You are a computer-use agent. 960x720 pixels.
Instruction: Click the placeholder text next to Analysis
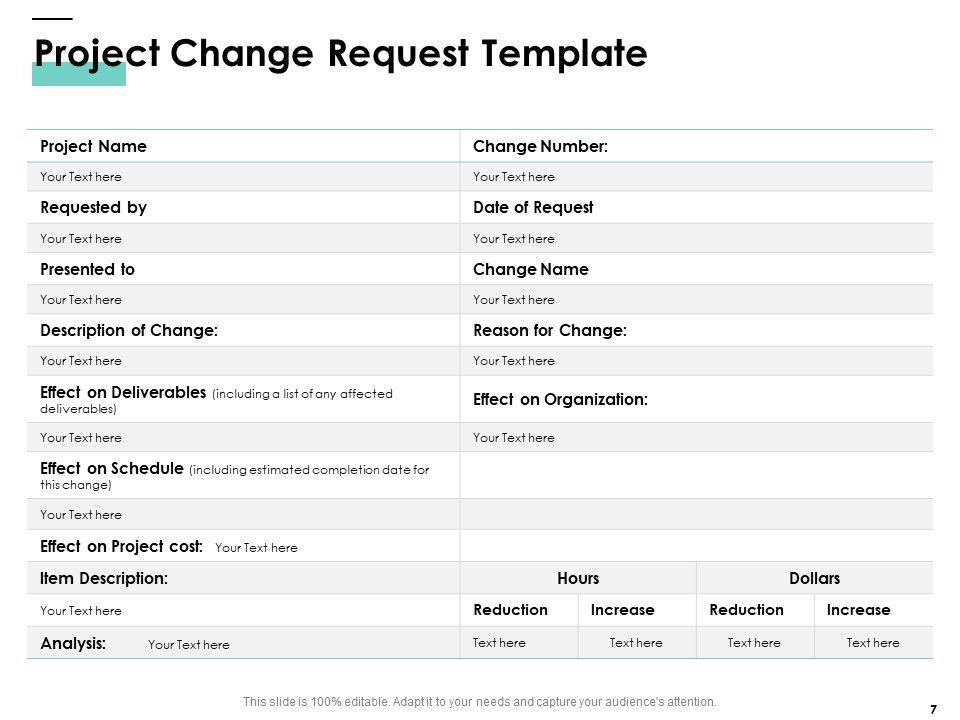pyautogui.click(x=189, y=645)
